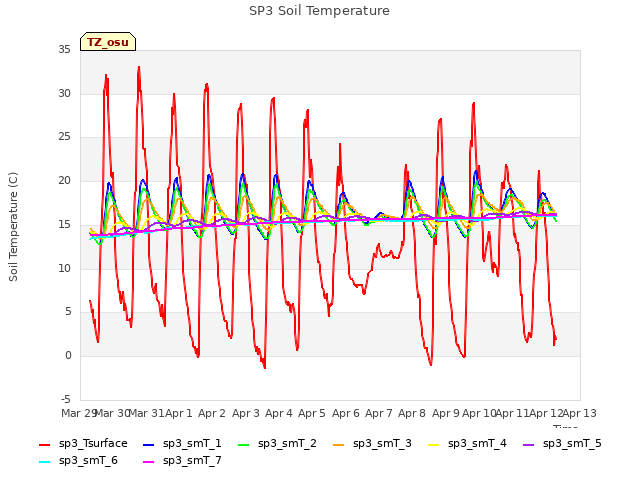Click the orange sp3_smT_3 legend swatch

tap(339, 444)
